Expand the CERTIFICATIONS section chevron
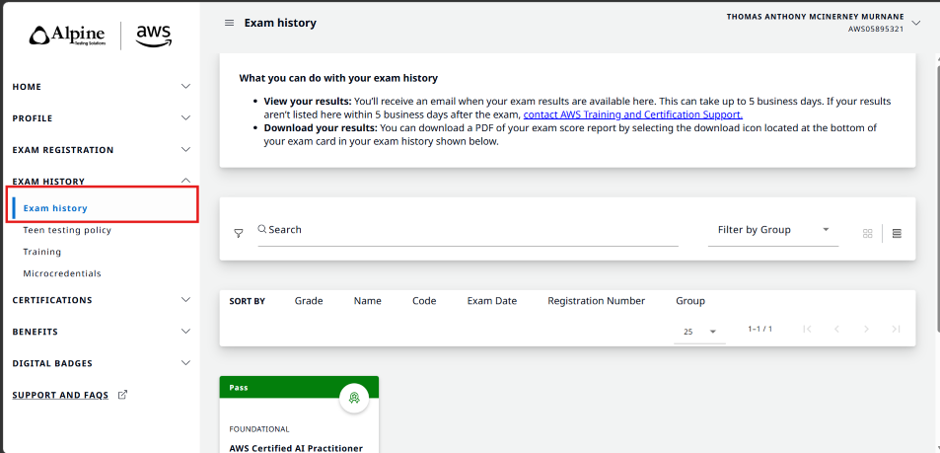The height and width of the screenshot is (453, 940). 186,300
